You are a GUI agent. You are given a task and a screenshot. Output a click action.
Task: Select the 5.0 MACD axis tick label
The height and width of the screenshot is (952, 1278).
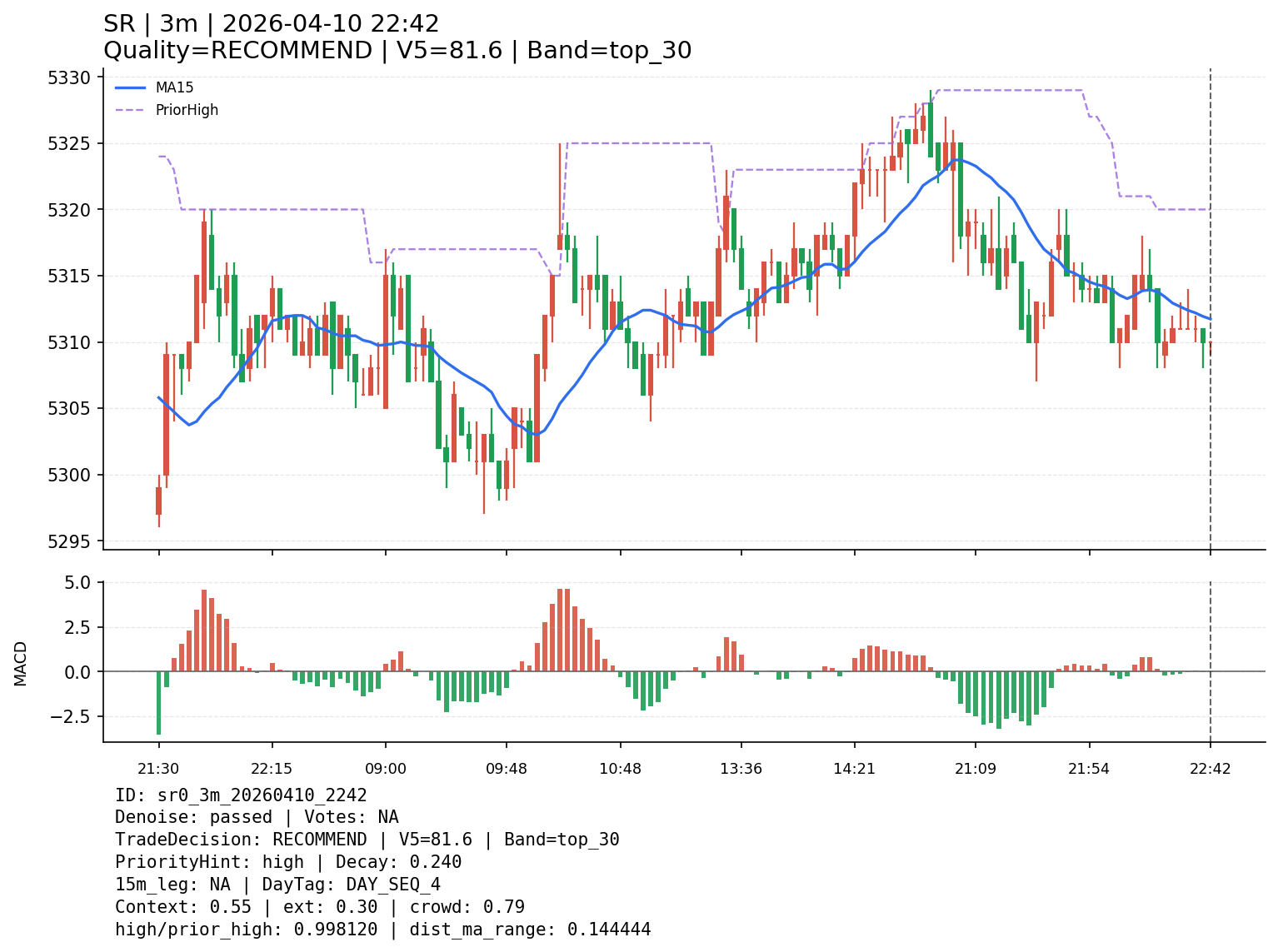click(x=81, y=582)
